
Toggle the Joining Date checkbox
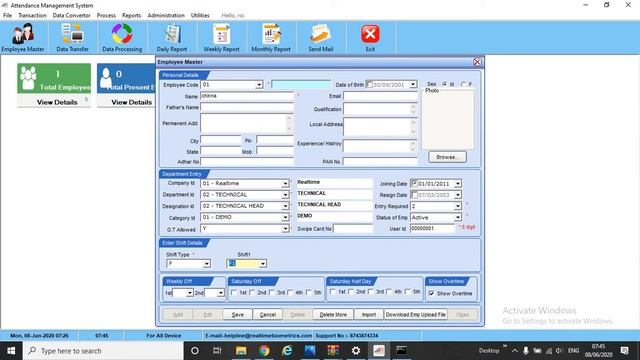(x=414, y=183)
